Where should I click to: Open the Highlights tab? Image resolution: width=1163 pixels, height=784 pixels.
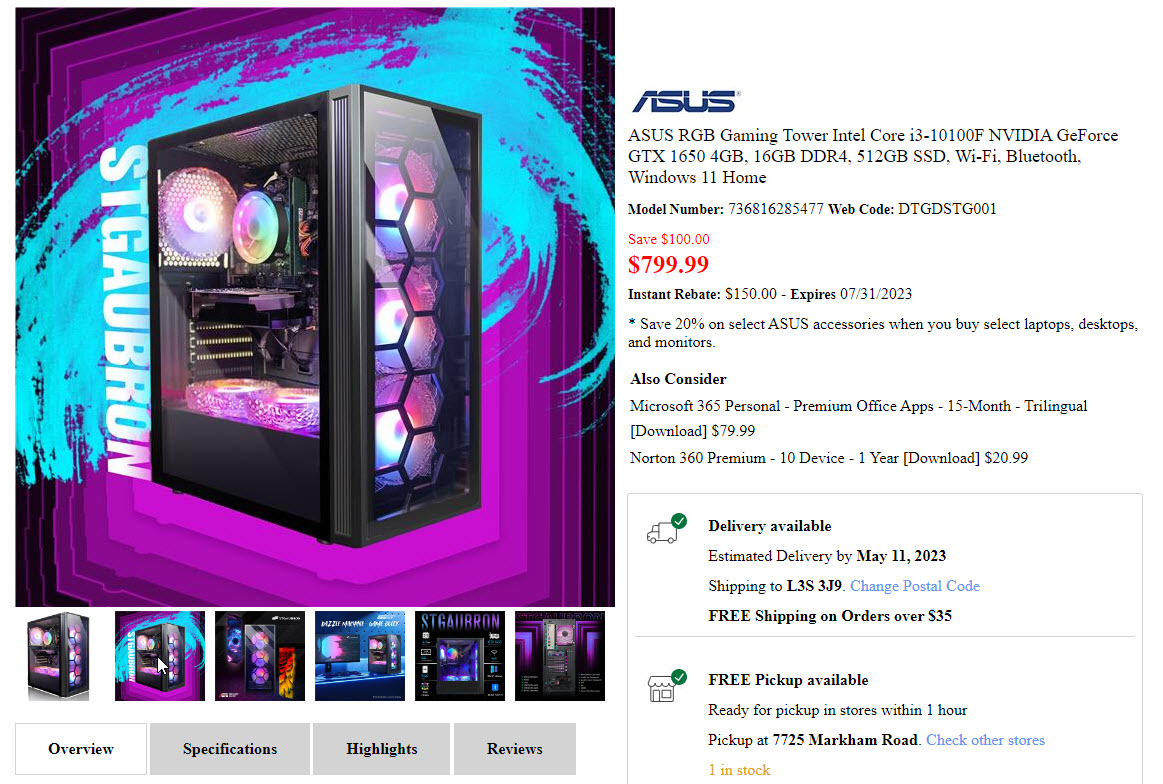tap(381, 749)
